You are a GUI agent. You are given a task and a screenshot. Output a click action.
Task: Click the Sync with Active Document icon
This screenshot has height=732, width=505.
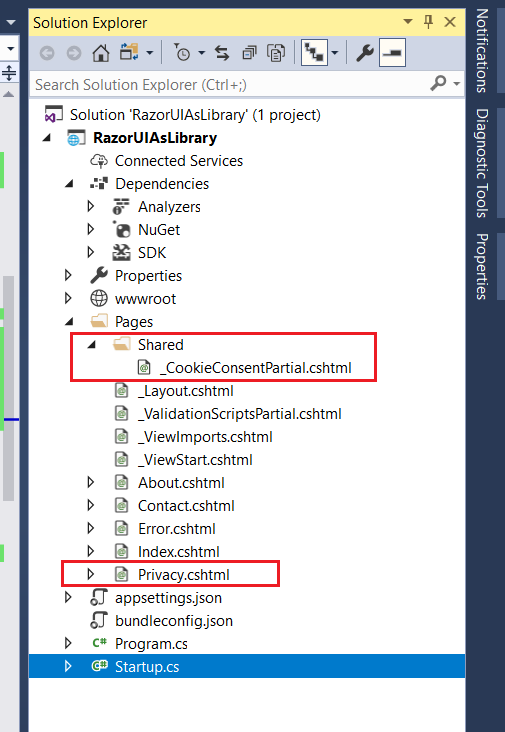coord(222,53)
